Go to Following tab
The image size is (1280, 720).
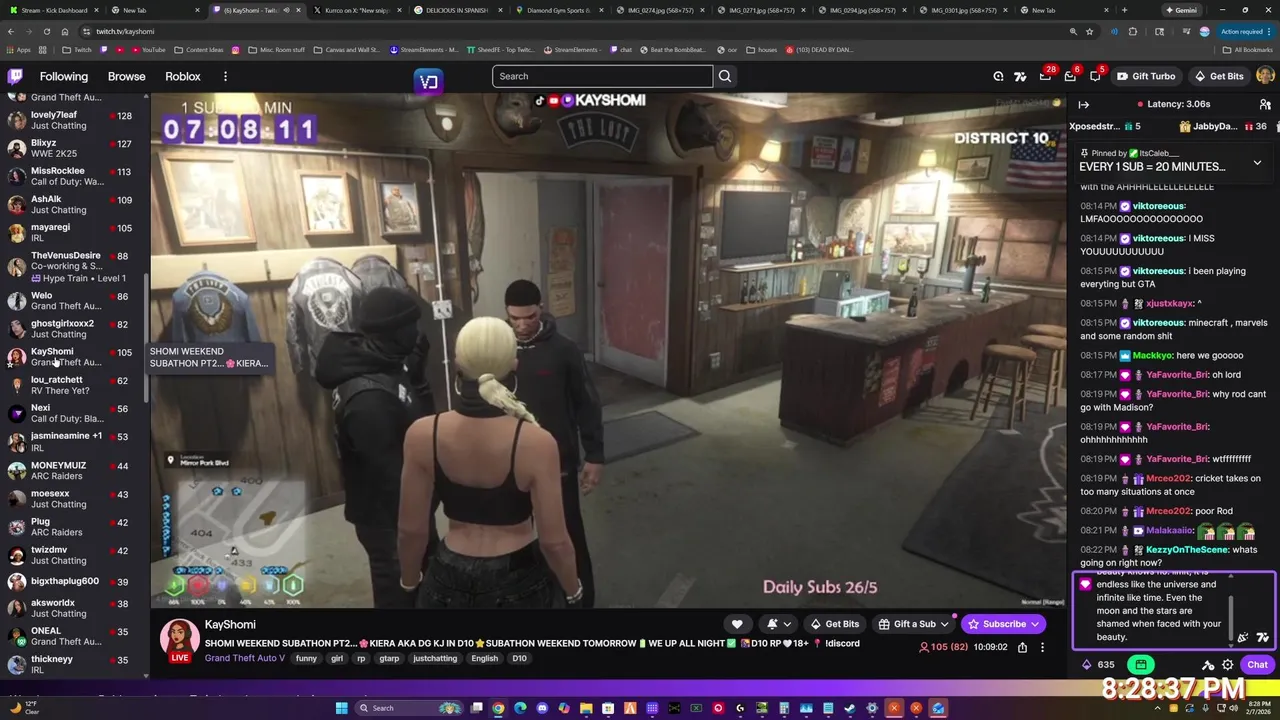click(64, 76)
